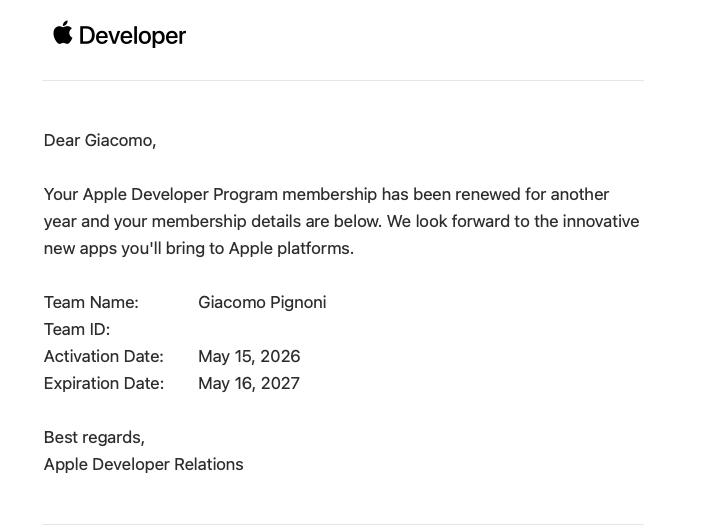Select the "Giacomo Pignoni" team name value
The height and width of the screenshot is (526, 712).
pyautogui.click(x=262, y=303)
